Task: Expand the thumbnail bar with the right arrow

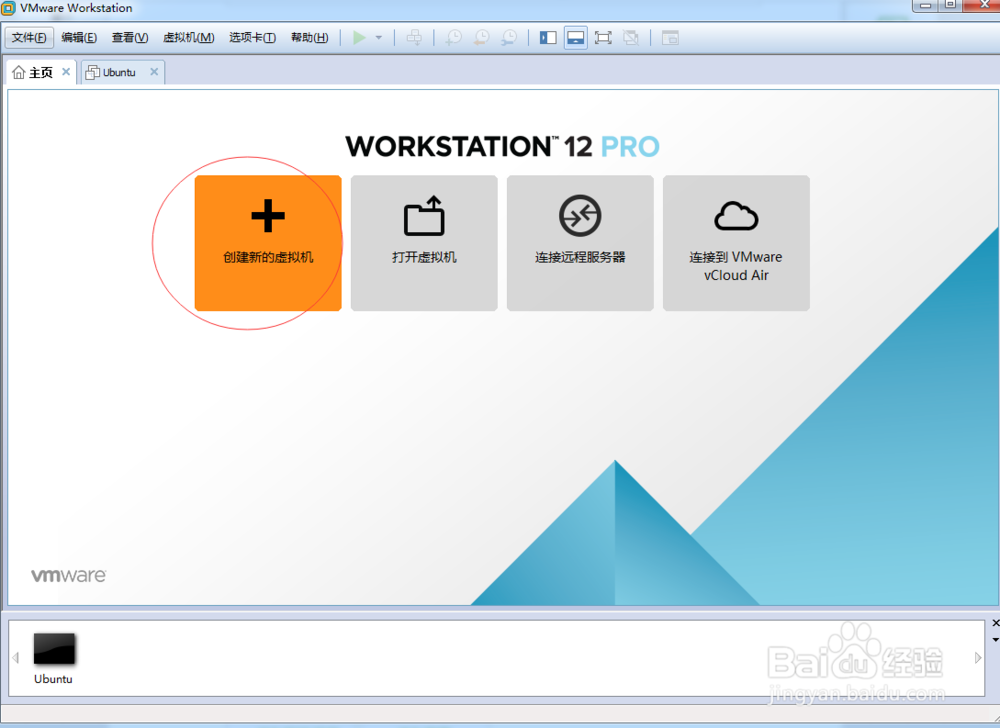Action: click(978, 657)
